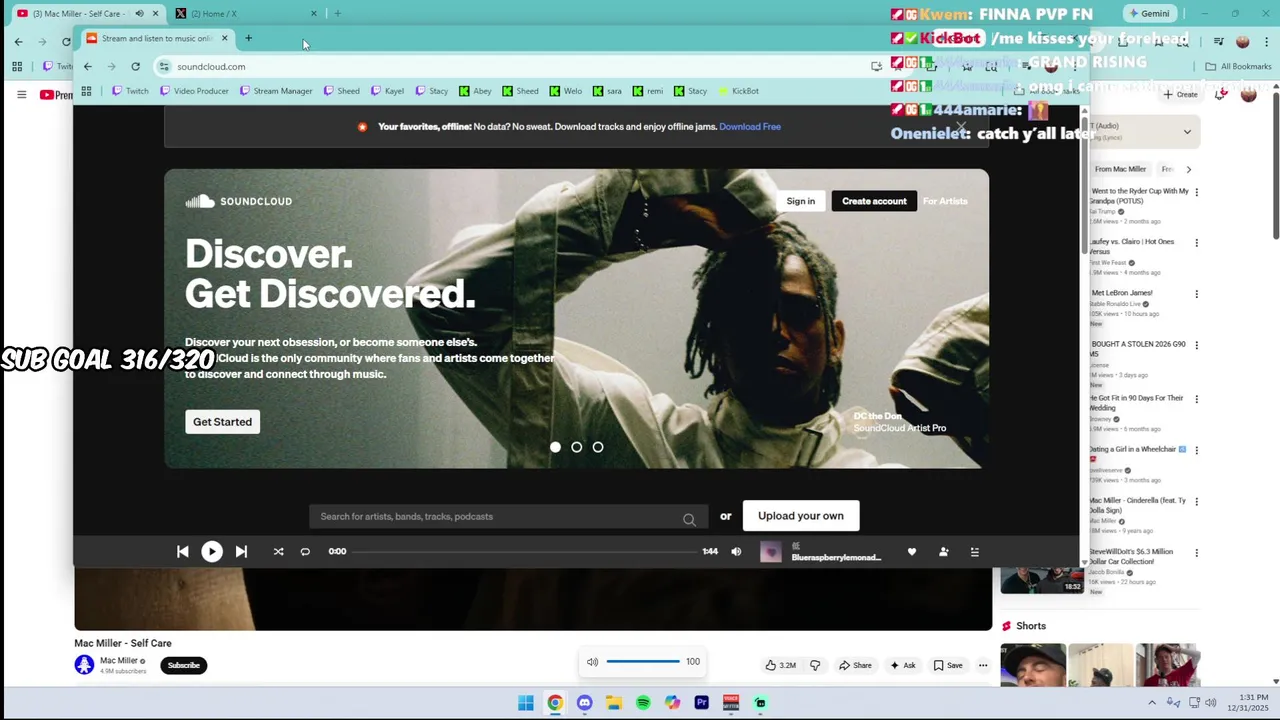Viewport: 1280px width, 720px height.
Task: Open Adobe Premiere Pro from taskbar
Action: click(x=701, y=703)
